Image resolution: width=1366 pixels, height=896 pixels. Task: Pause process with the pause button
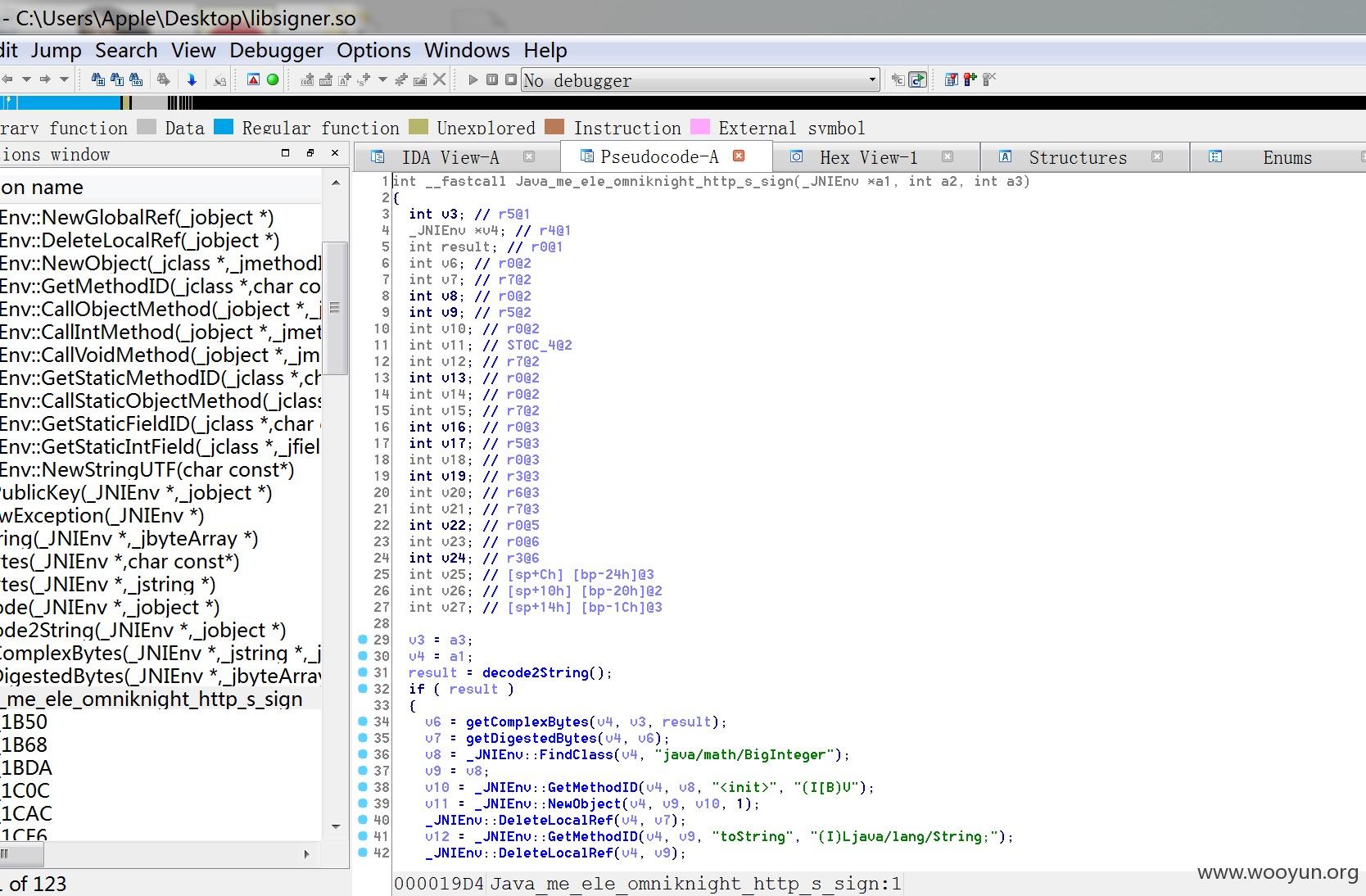492,79
